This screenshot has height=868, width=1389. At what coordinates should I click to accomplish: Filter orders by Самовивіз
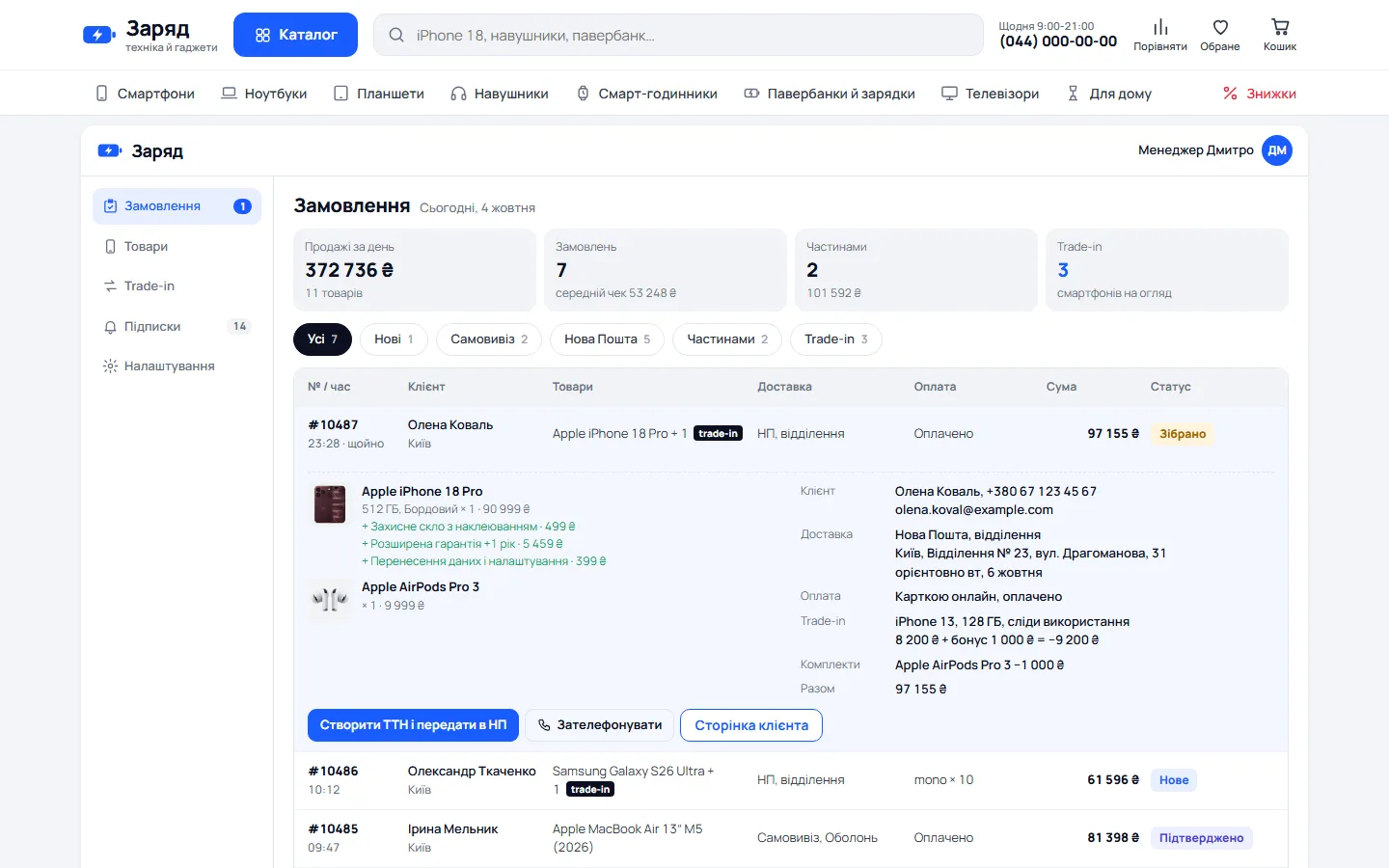tap(489, 339)
